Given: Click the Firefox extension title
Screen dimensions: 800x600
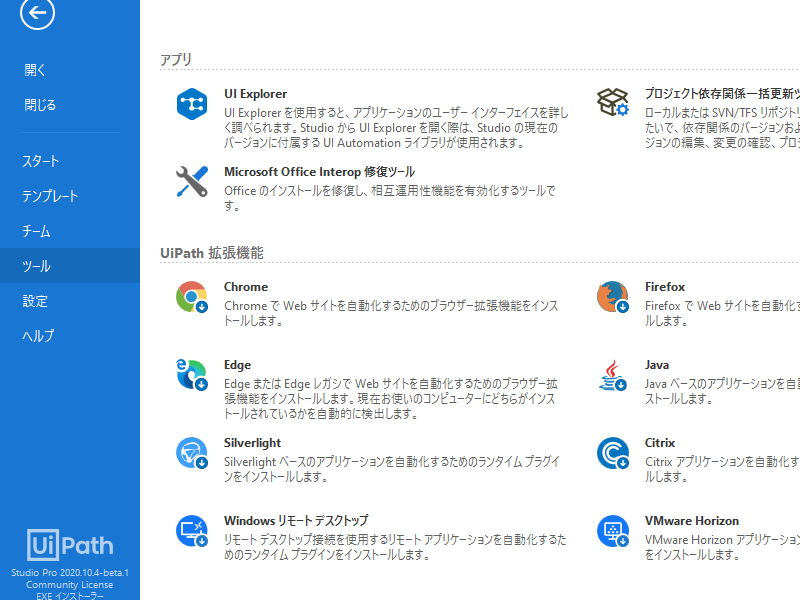Looking at the screenshot, I should [x=665, y=287].
